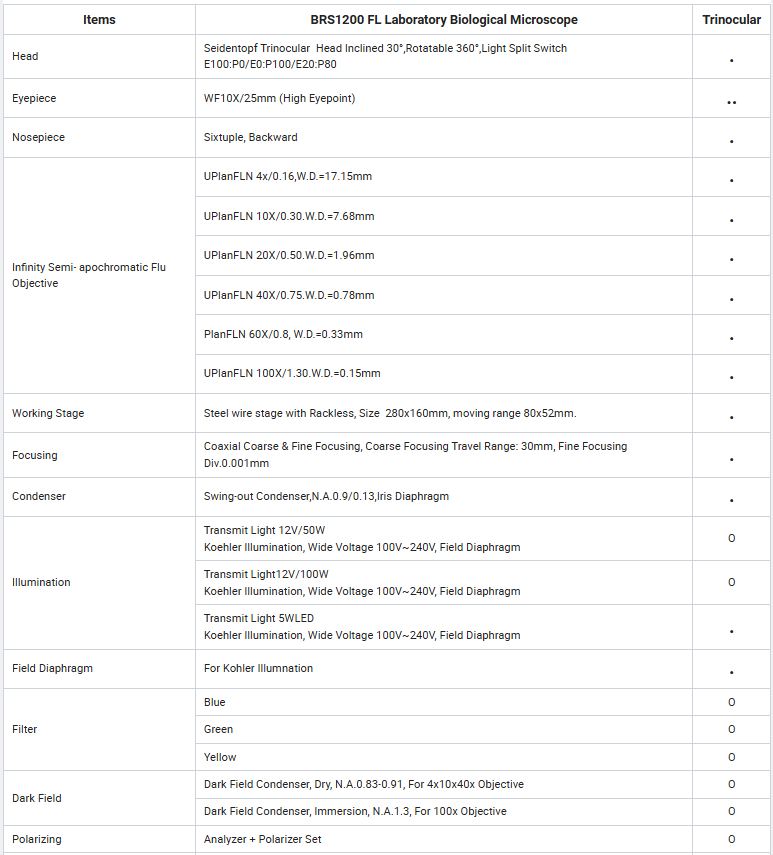Click the Swing-out Condenser specification
This screenshot has height=855, width=773.
coord(326,497)
